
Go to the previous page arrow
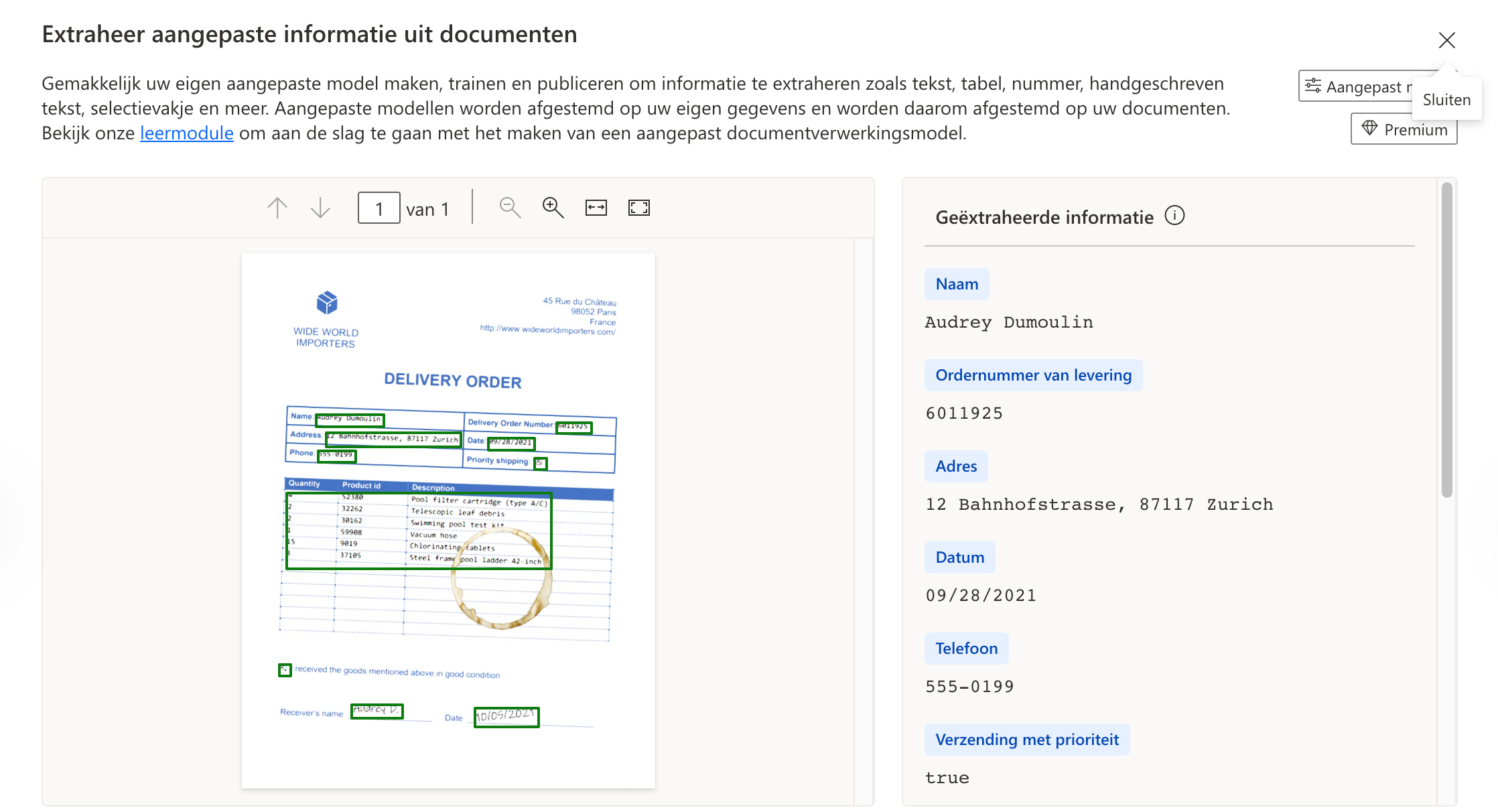tap(277, 208)
